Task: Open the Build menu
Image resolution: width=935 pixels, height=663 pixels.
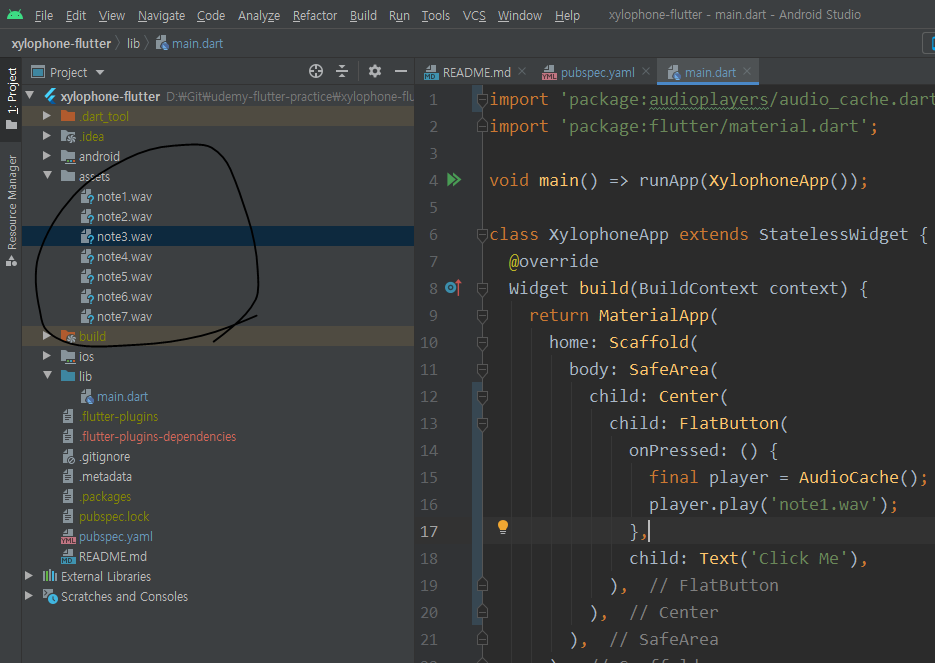Action: 363,16
